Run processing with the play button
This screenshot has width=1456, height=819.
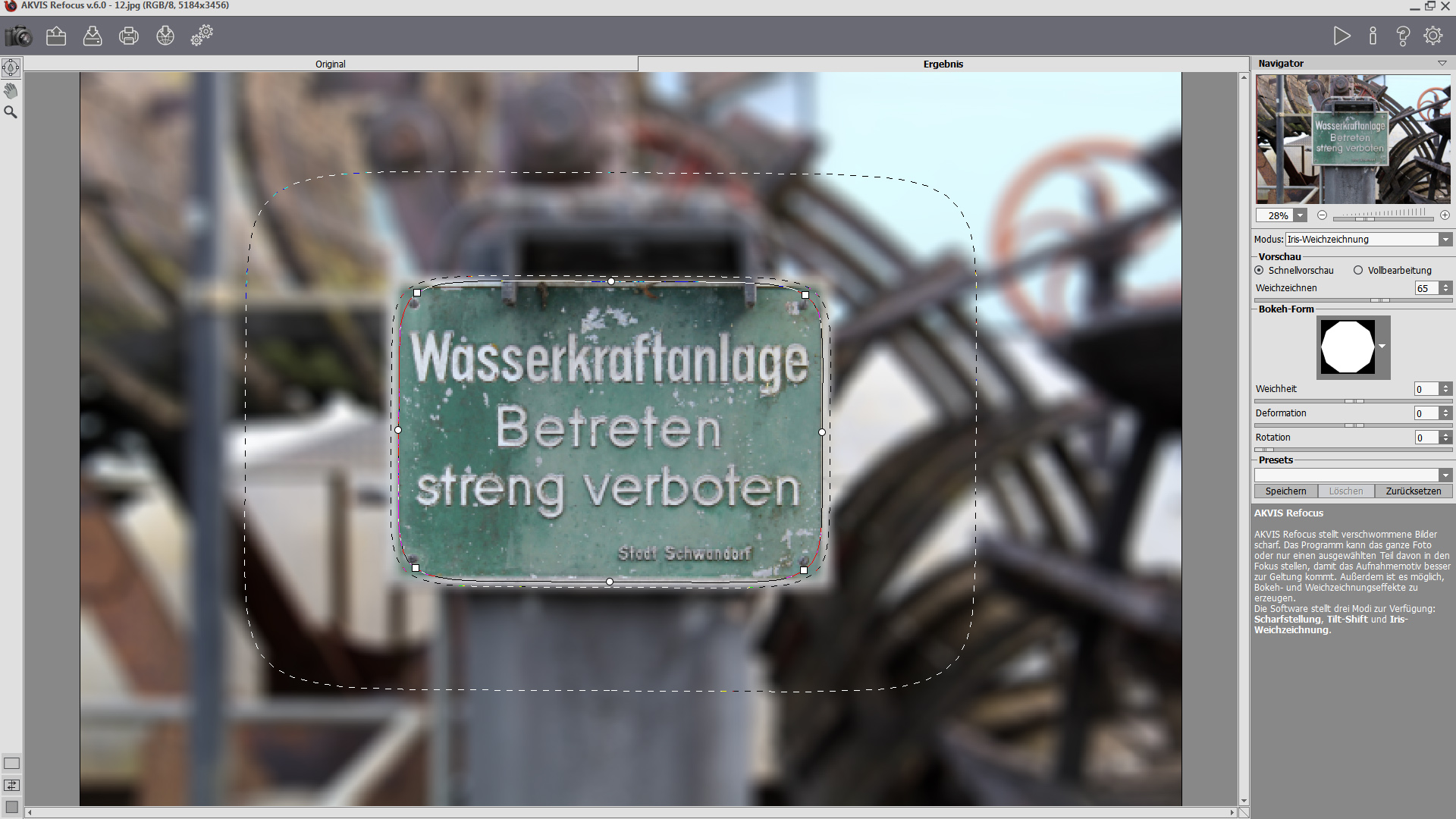click(x=1341, y=36)
